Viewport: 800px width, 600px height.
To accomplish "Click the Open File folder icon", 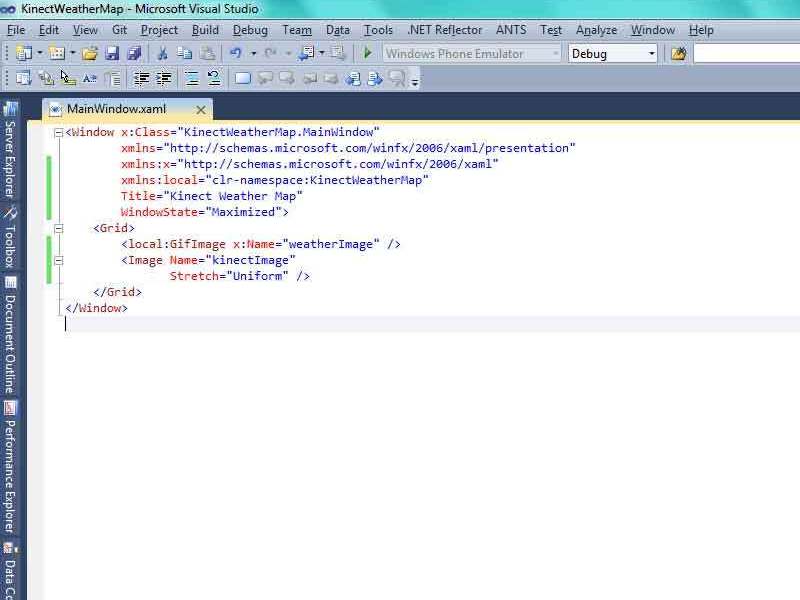I will point(90,53).
